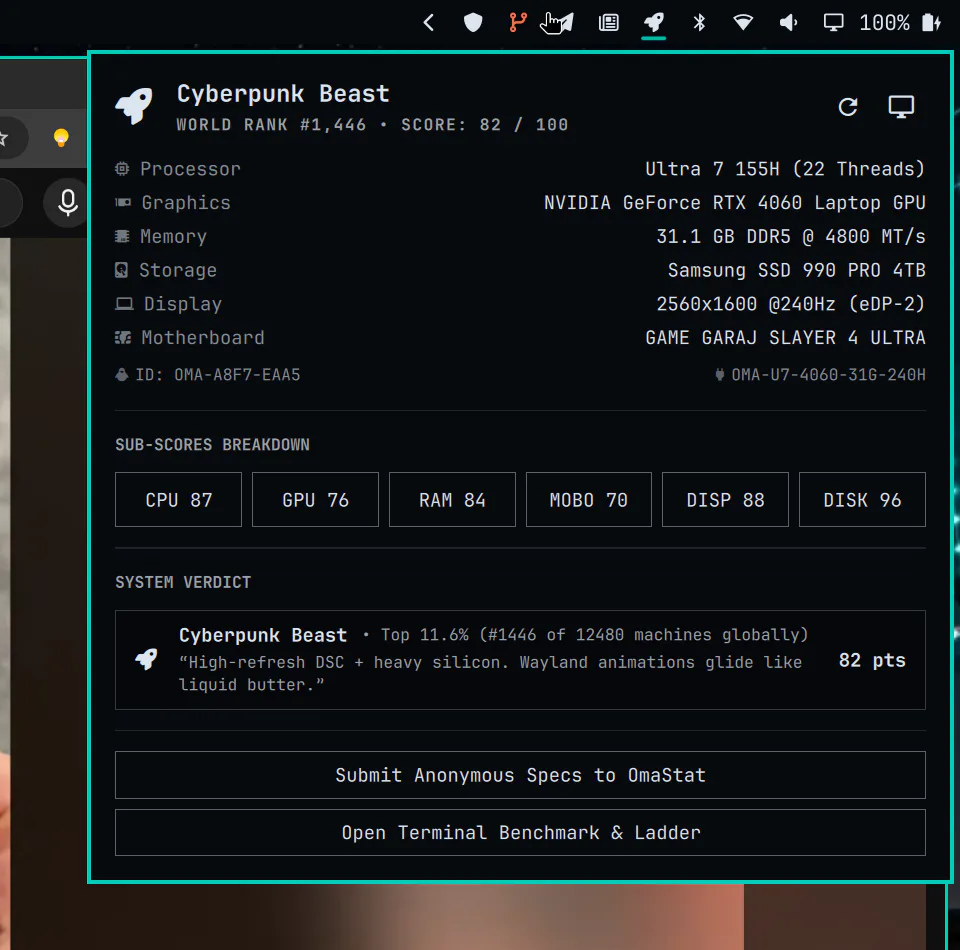Open Terminal Benchmark & Ladder
The width and height of the screenshot is (960, 950).
tap(520, 832)
